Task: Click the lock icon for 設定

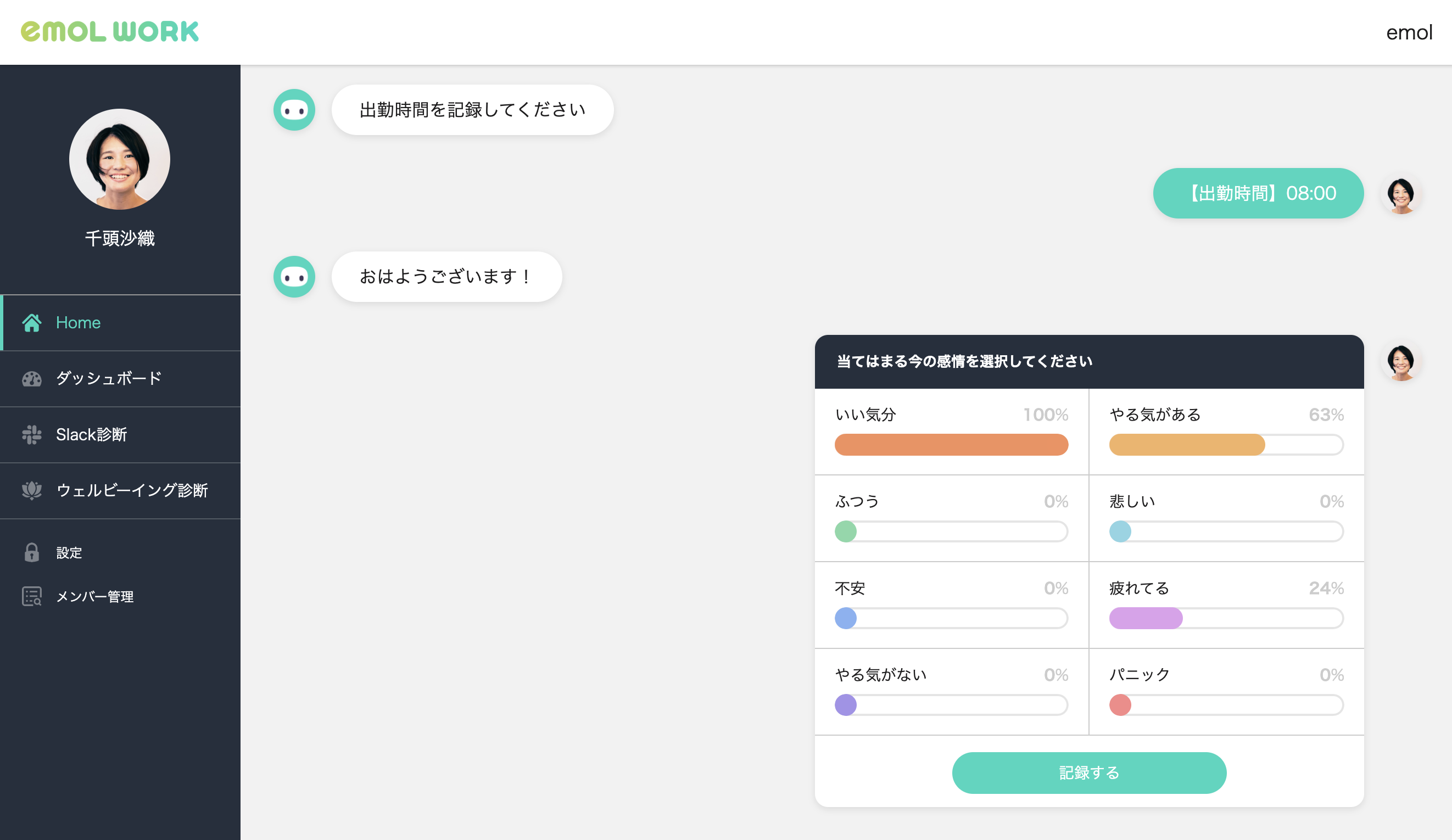Action: (x=32, y=552)
